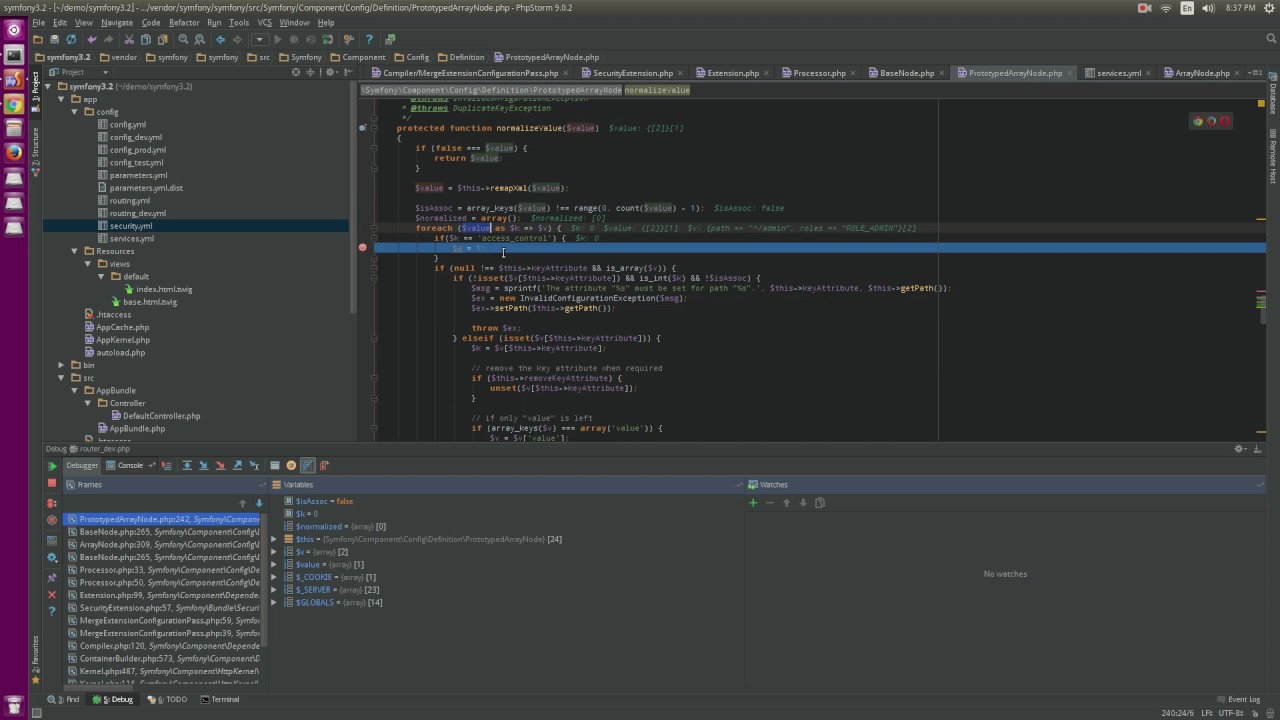Open the Evaluate Expression calculator icon
Image resolution: width=1280 pixels, height=720 pixels.
pos(275,465)
